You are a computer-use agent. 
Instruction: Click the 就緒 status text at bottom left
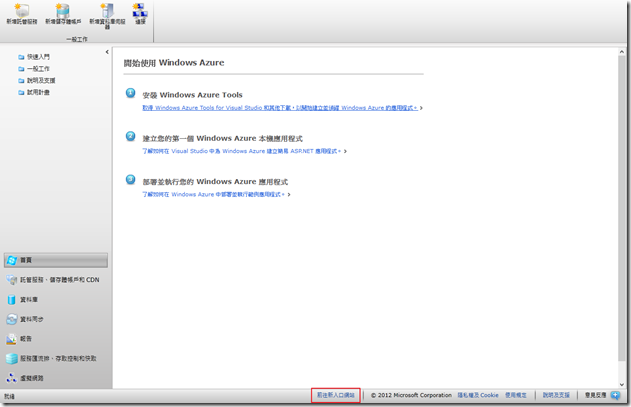9,397
